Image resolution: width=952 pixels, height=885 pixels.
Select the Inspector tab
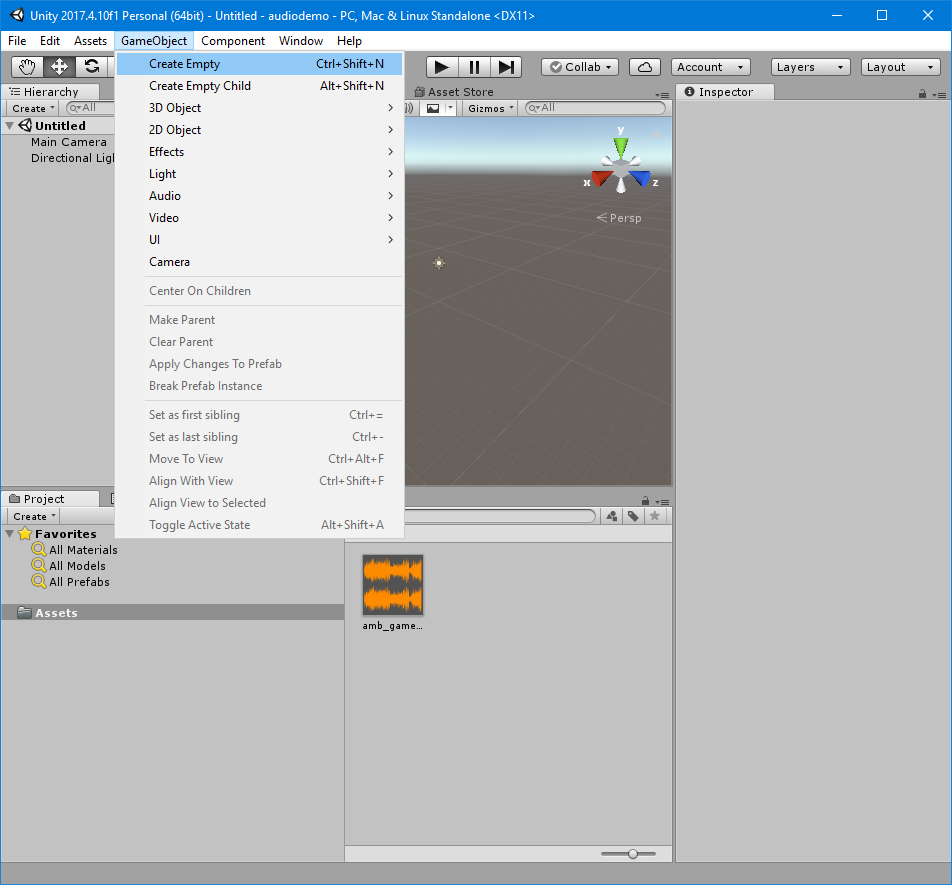[x=725, y=92]
